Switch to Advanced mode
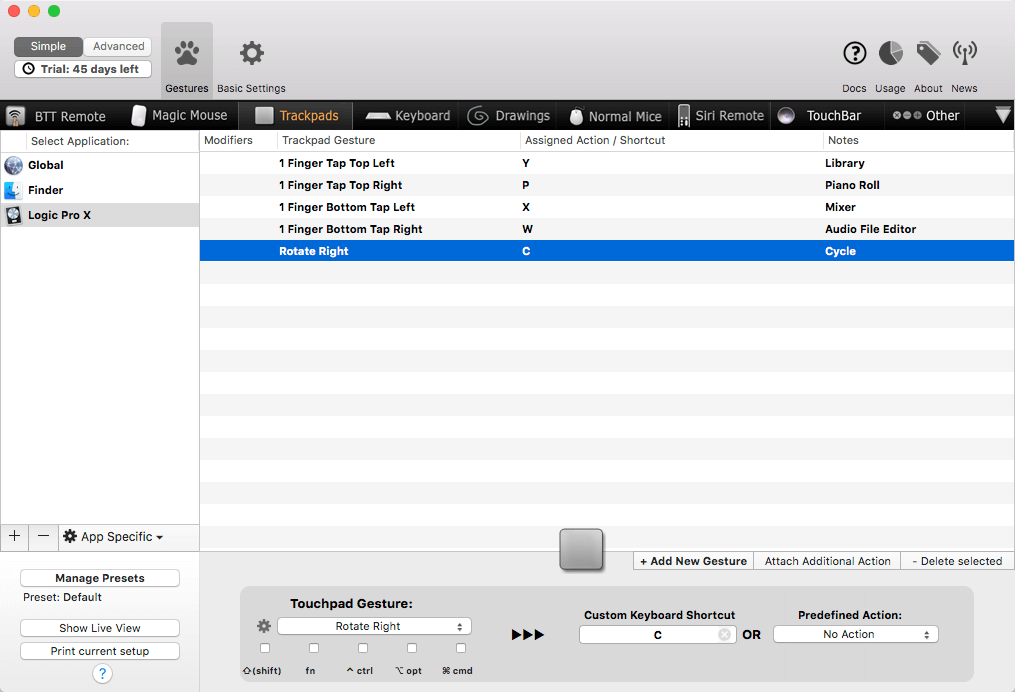Screen dimensions: 1015x692 click(x=118, y=47)
